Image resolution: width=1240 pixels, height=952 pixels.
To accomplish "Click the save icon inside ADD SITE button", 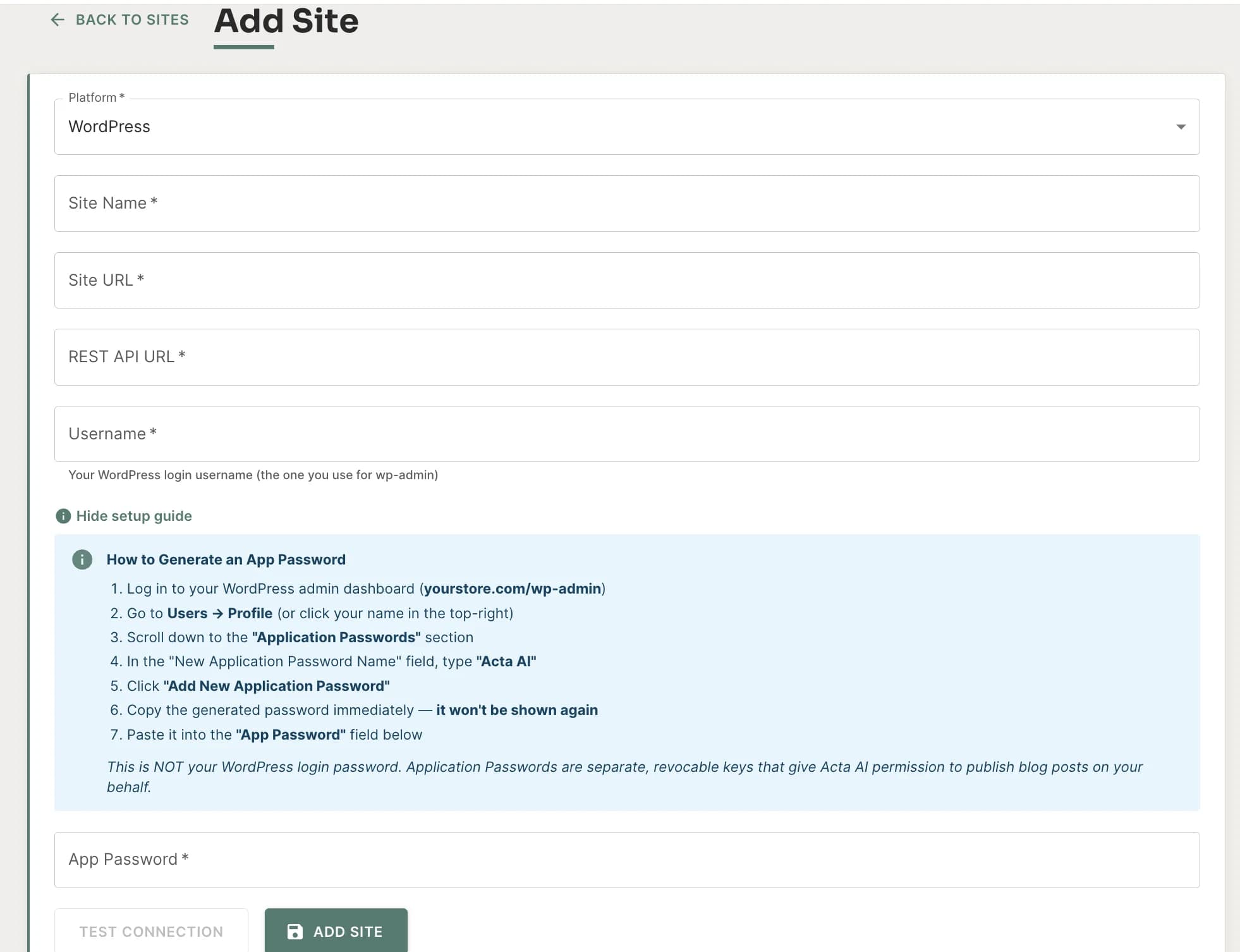I will pyautogui.click(x=295, y=931).
